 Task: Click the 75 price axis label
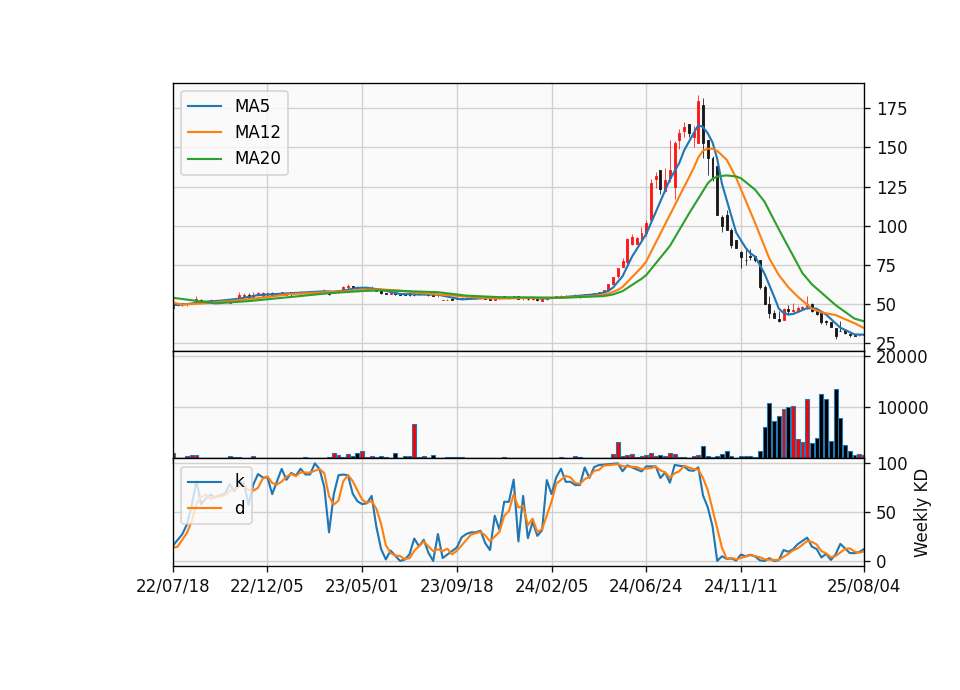pyautogui.click(x=887, y=266)
